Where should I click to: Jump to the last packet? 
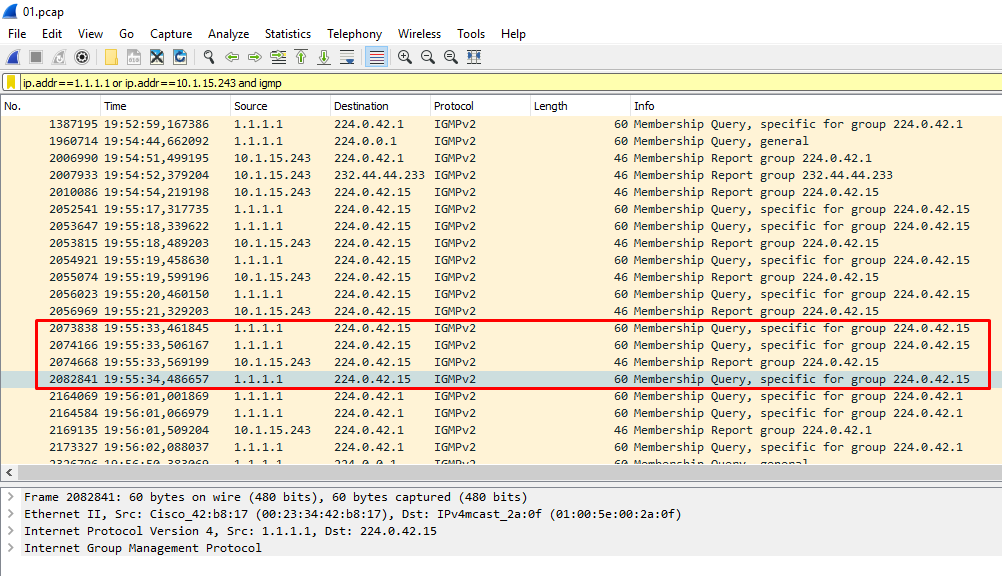pyautogui.click(x=324, y=57)
